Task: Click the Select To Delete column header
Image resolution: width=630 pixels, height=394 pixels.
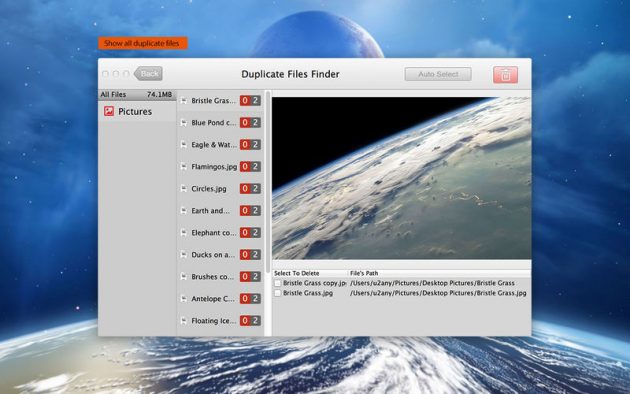Action: click(310, 273)
